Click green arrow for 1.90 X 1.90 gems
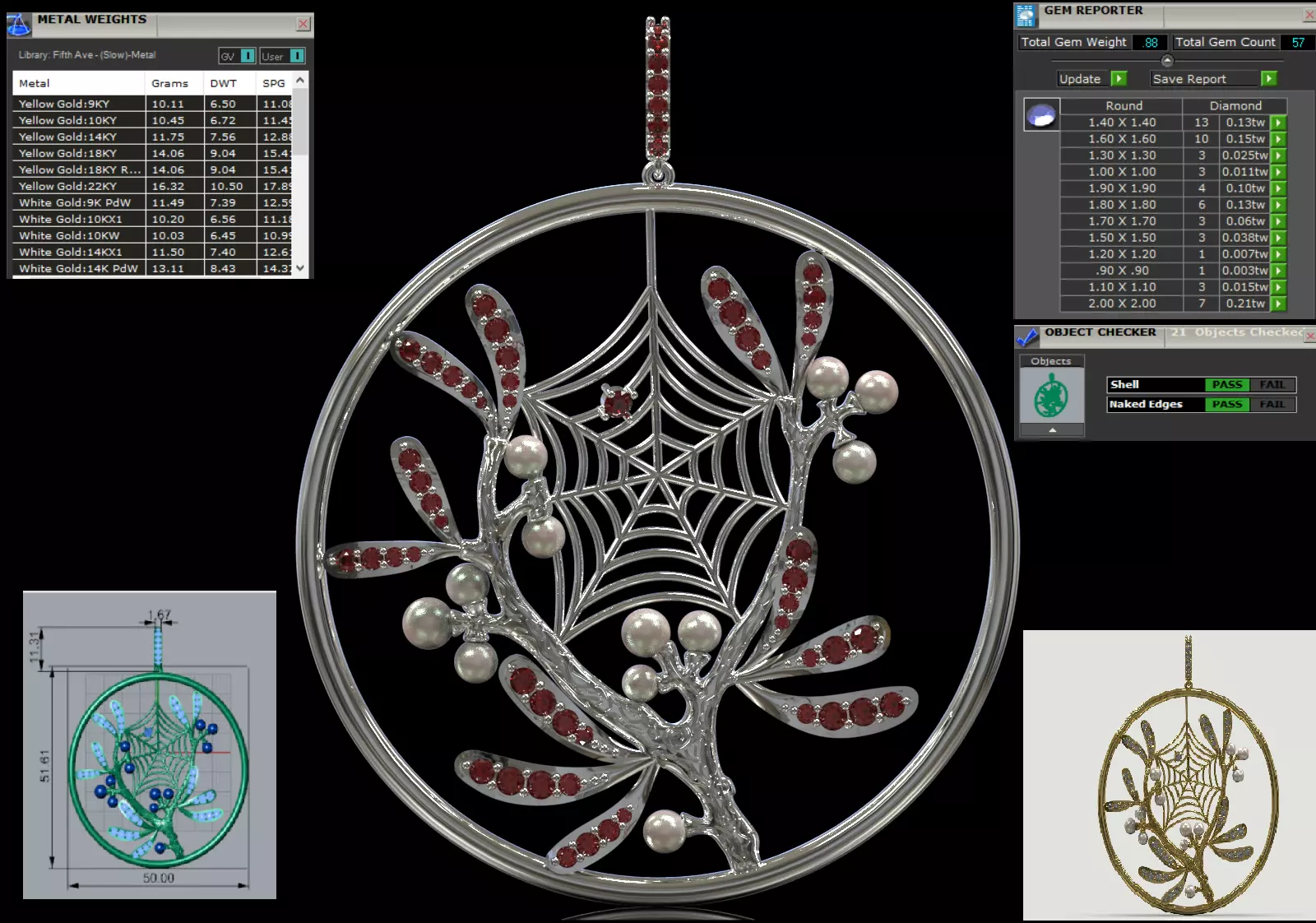This screenshot has width=1316, height=923. [1278, 188]
